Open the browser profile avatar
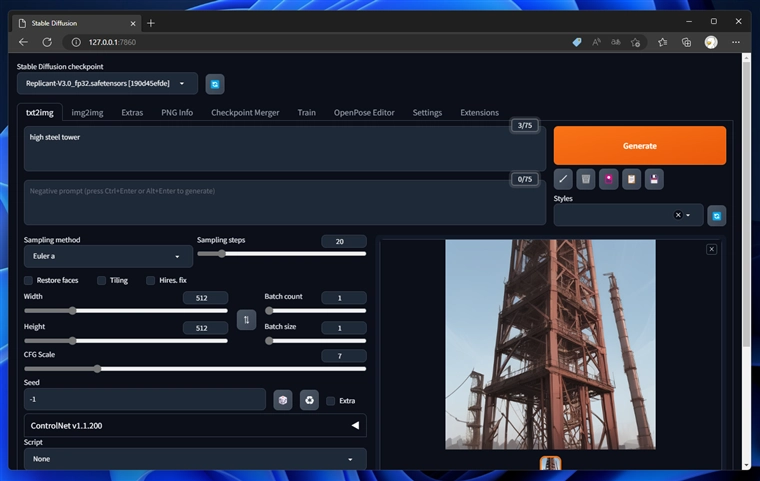The width and height of the screenshot is (760, 481). pyautogui.click(x=711, y=42)
